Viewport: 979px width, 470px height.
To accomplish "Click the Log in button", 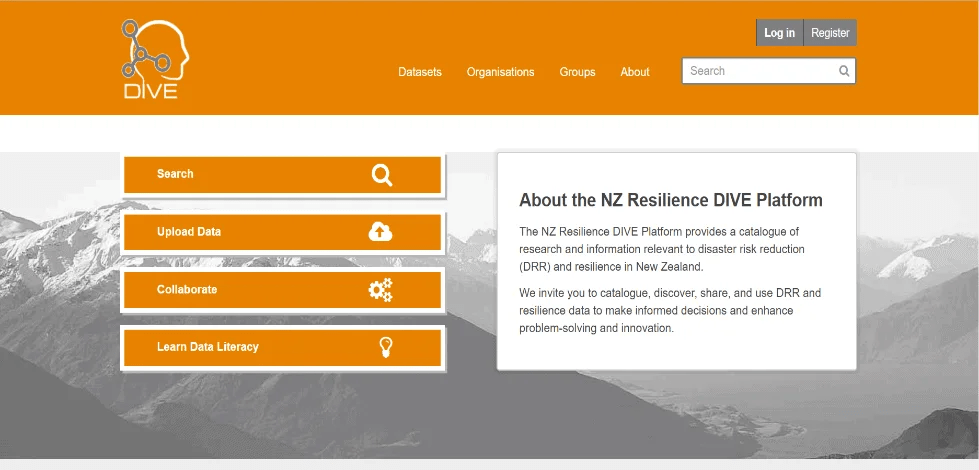I will (779, 32).
